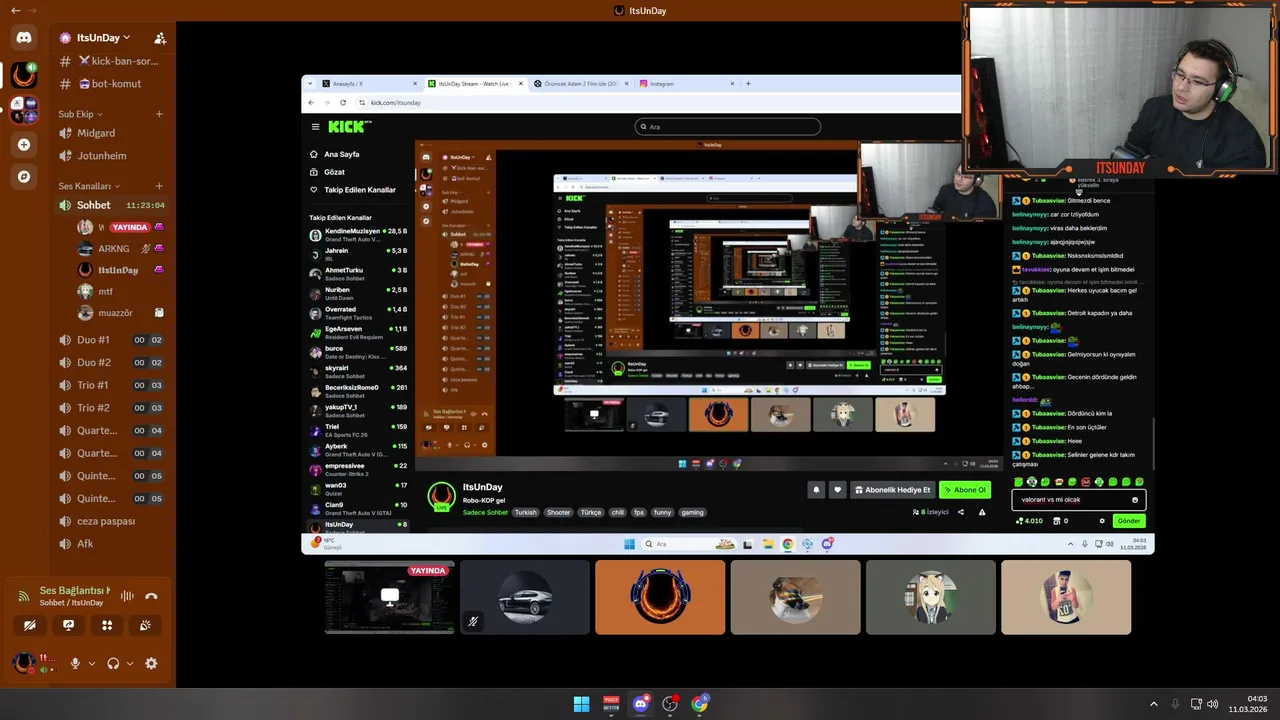Open Discord server discovery compass

[x=24, y=177]
